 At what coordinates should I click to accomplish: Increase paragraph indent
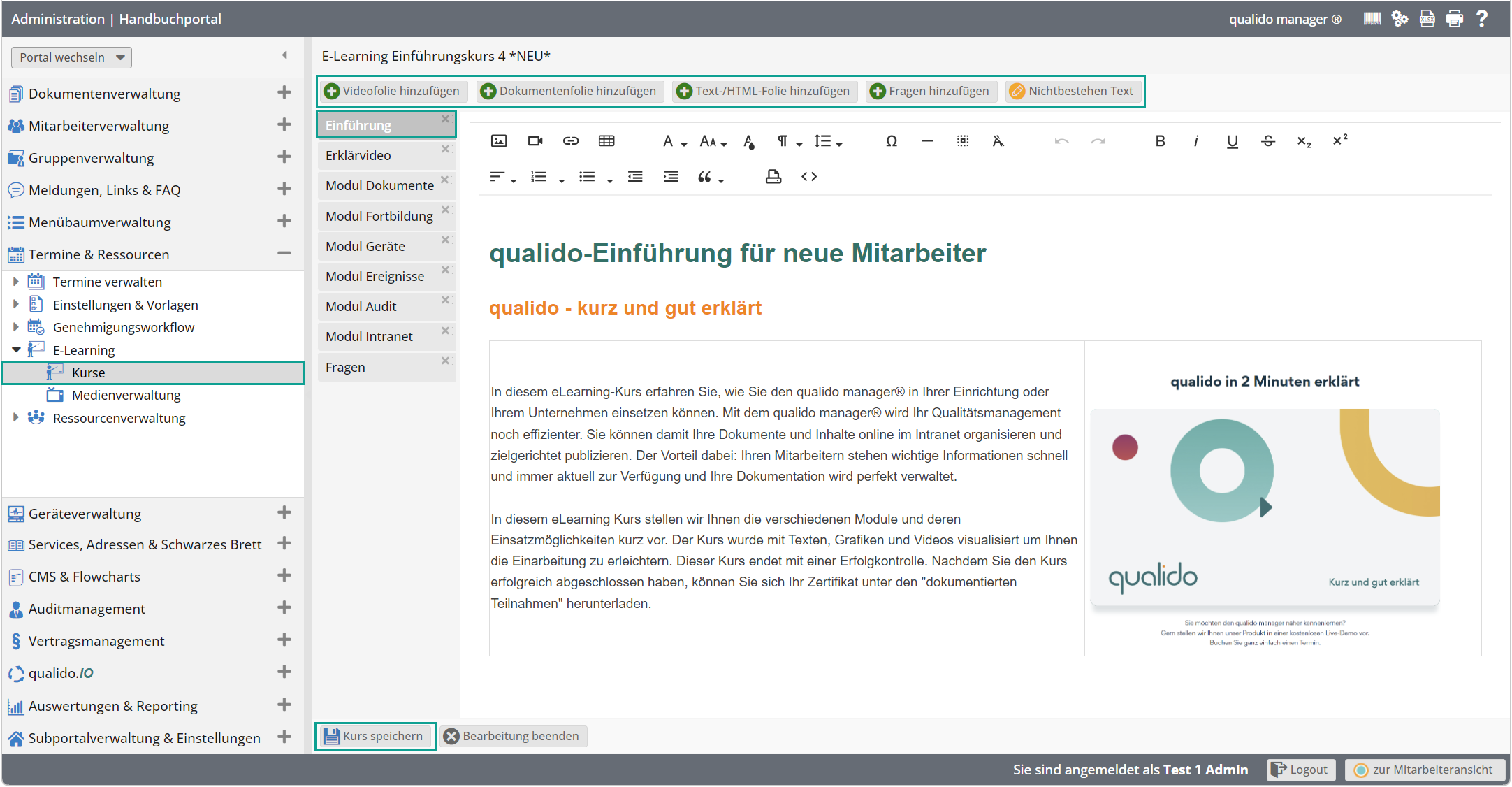671,177
